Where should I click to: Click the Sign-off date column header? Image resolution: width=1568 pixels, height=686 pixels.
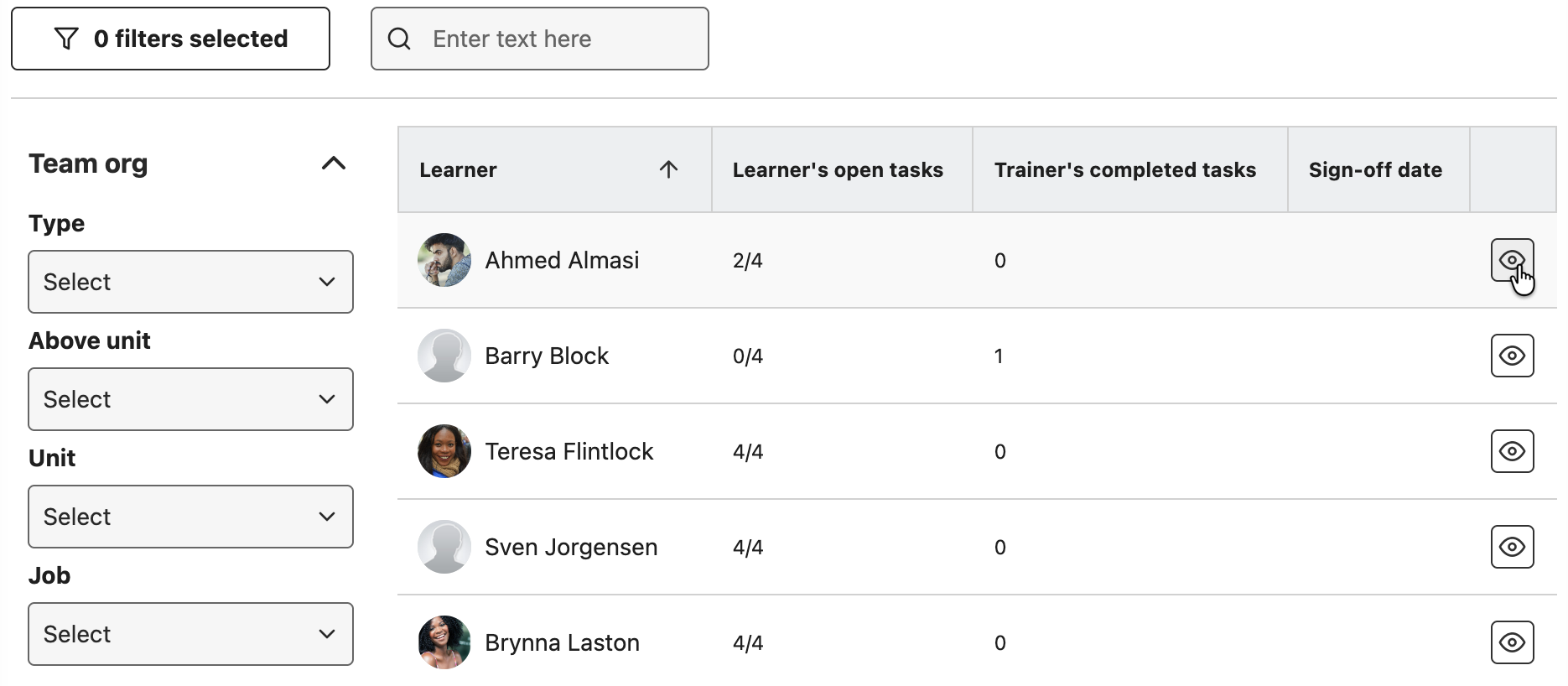click(1375, 169)
